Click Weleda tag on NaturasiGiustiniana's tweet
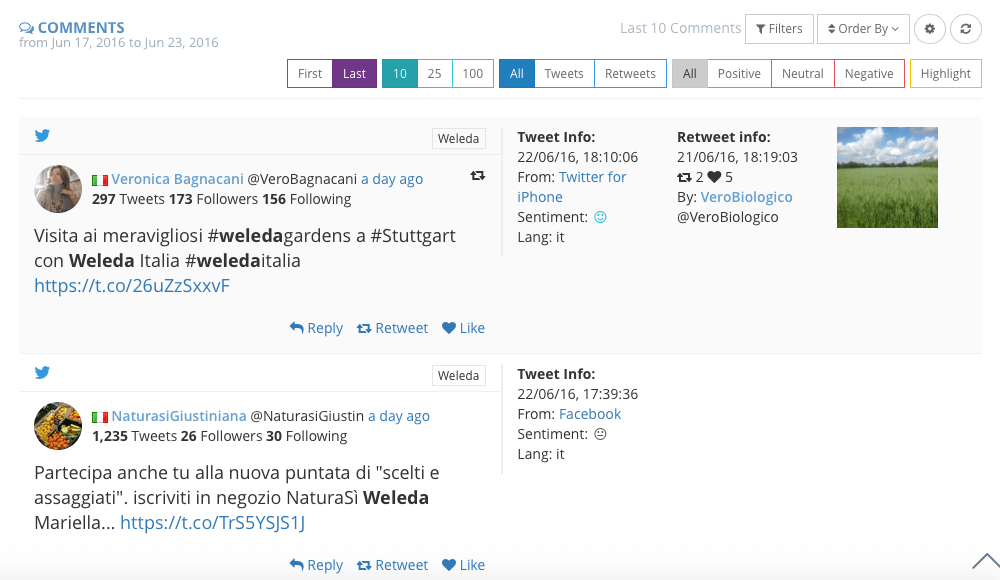Viewport: 1000px width, 580px height. pyautogui.click(x=459, y=375)
